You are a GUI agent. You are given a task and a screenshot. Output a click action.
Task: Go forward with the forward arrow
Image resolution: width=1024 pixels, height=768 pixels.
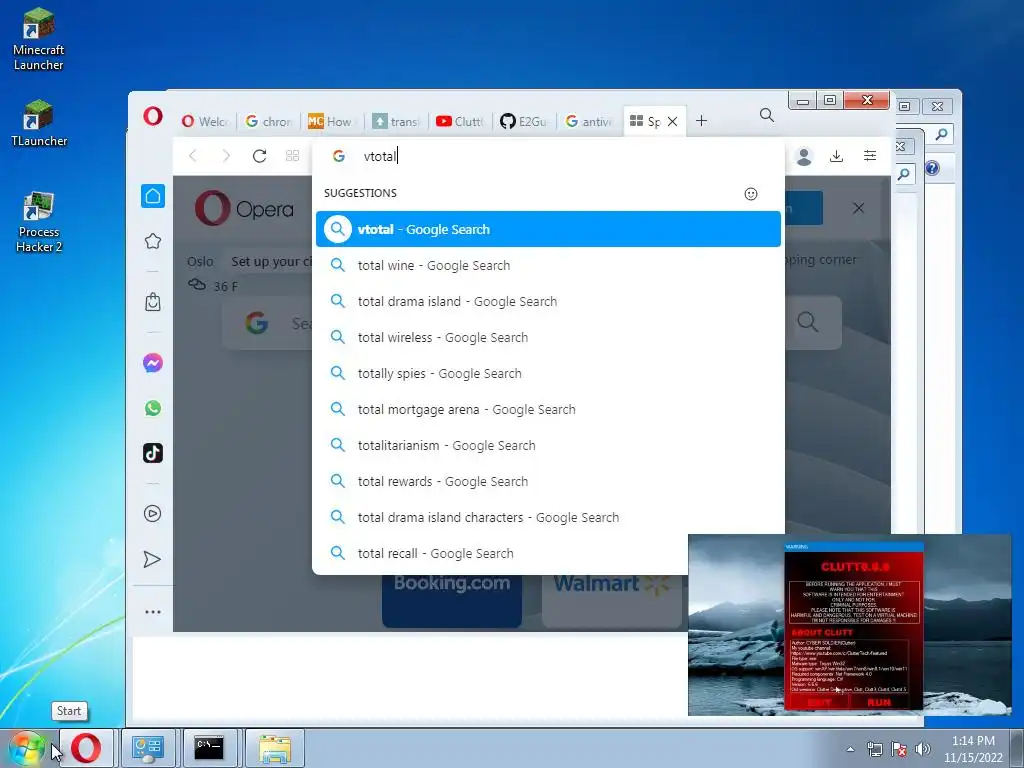(226, 155)
